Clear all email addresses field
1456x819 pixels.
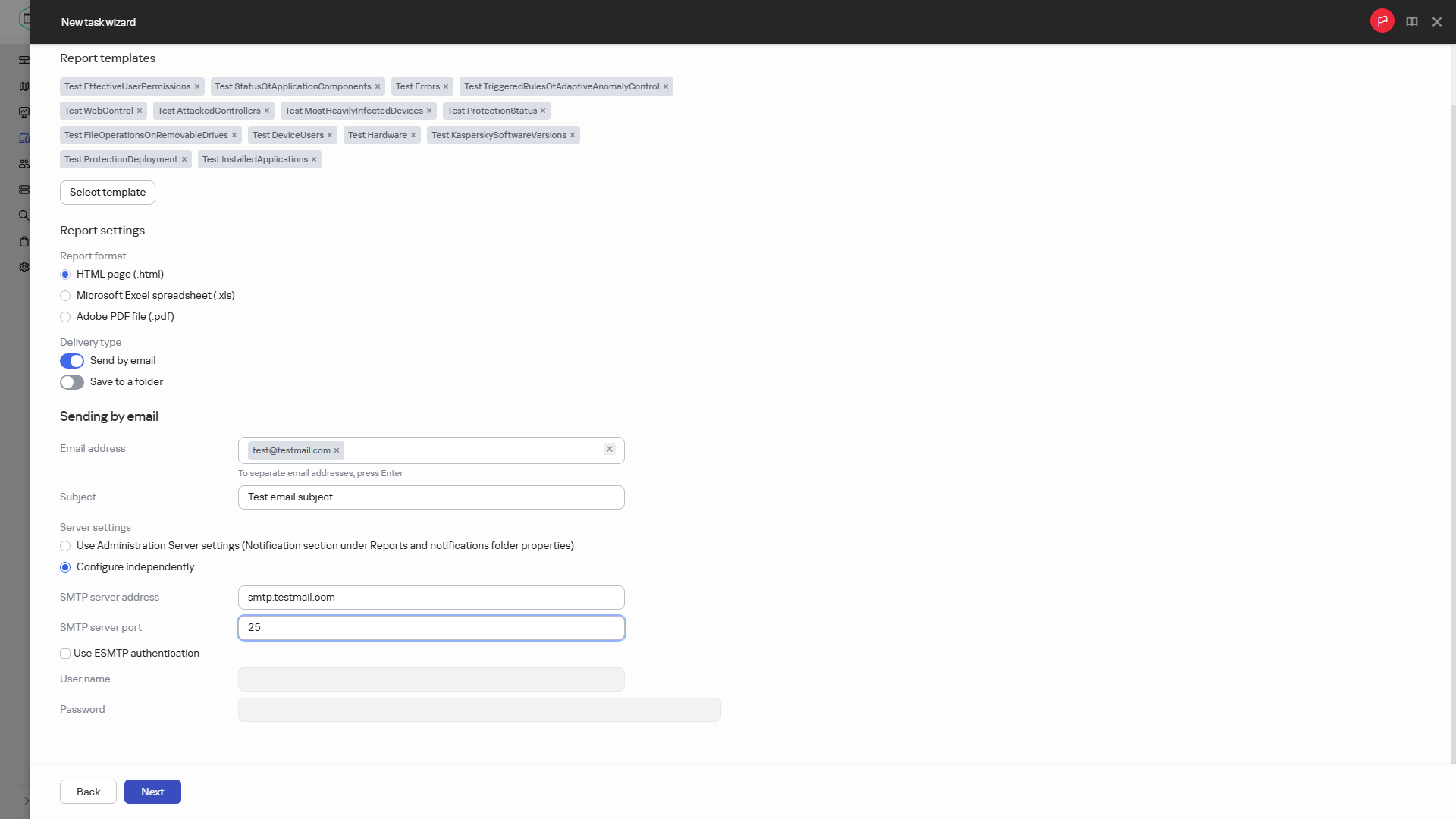[610, 450]
